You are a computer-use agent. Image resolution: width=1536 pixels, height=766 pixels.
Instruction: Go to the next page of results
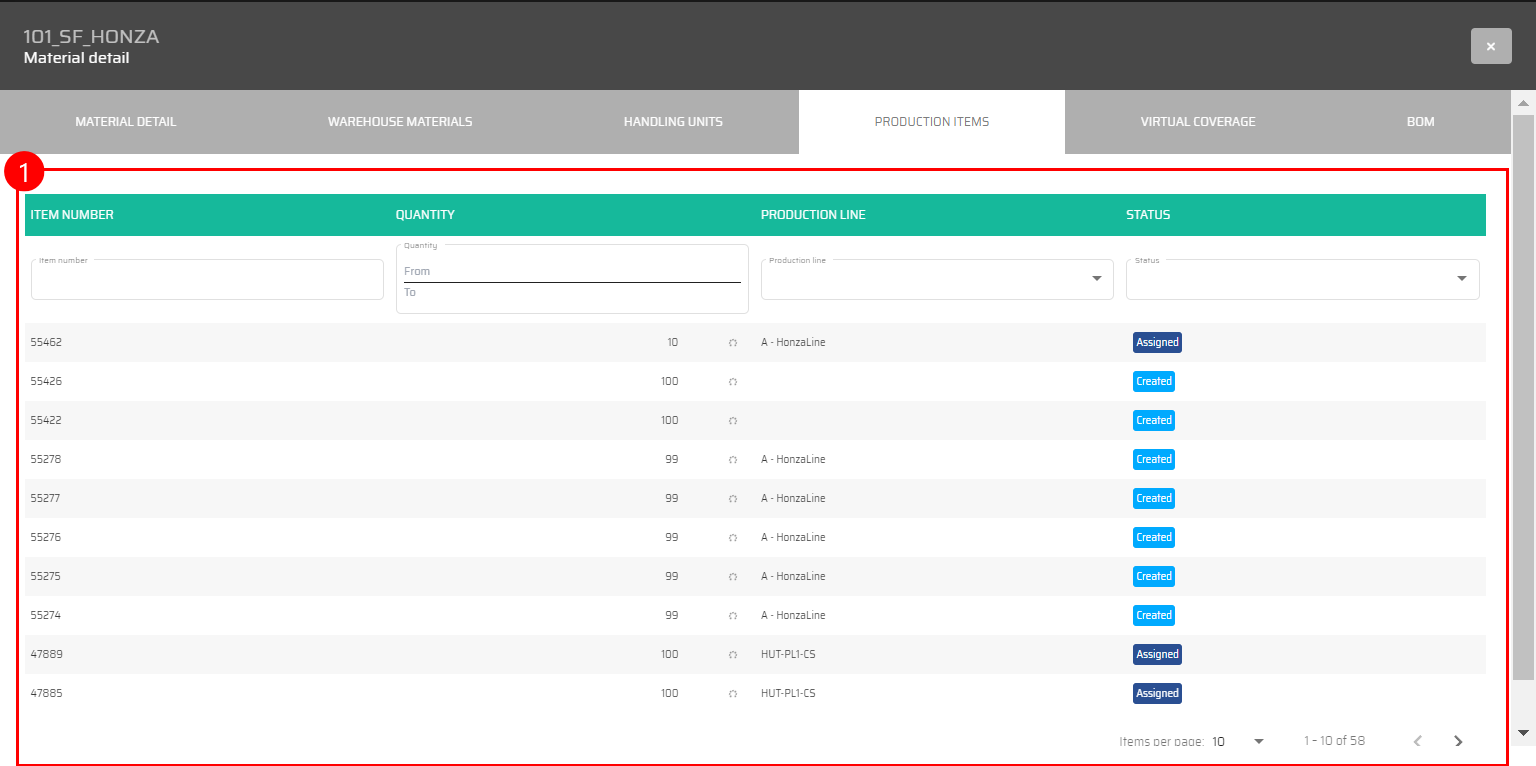[1458, 741]
